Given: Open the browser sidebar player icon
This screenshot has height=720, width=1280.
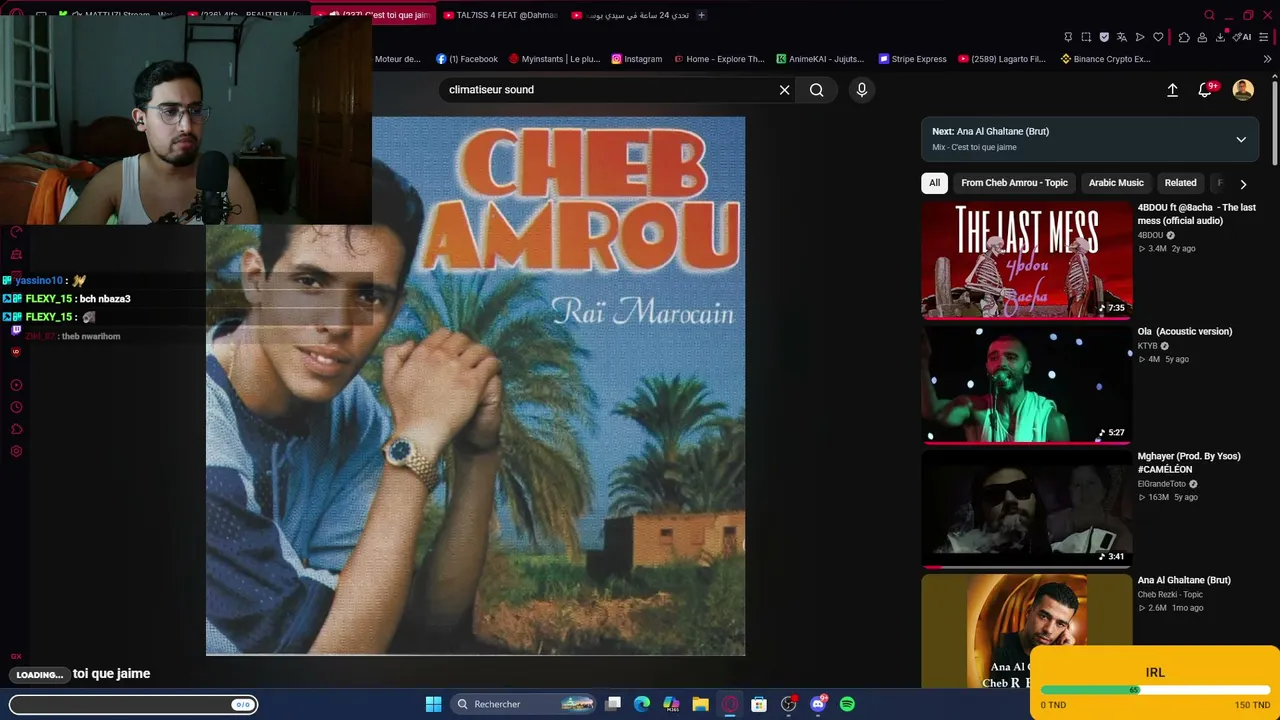Looking at the screenshot, I should [16, 385].
